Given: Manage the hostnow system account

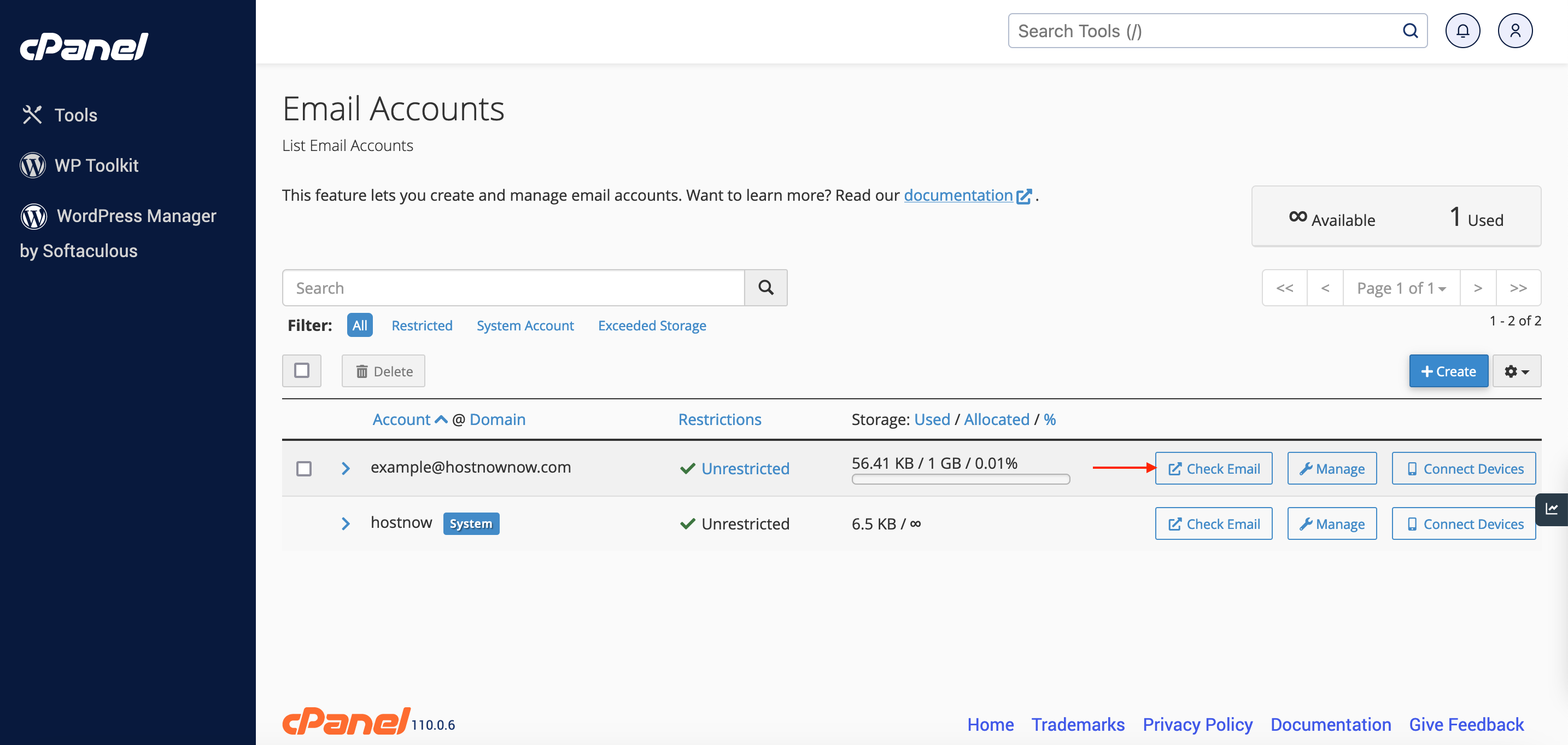Looking at the screenshot, I should pyautogui.click(x=1332, y=524).
